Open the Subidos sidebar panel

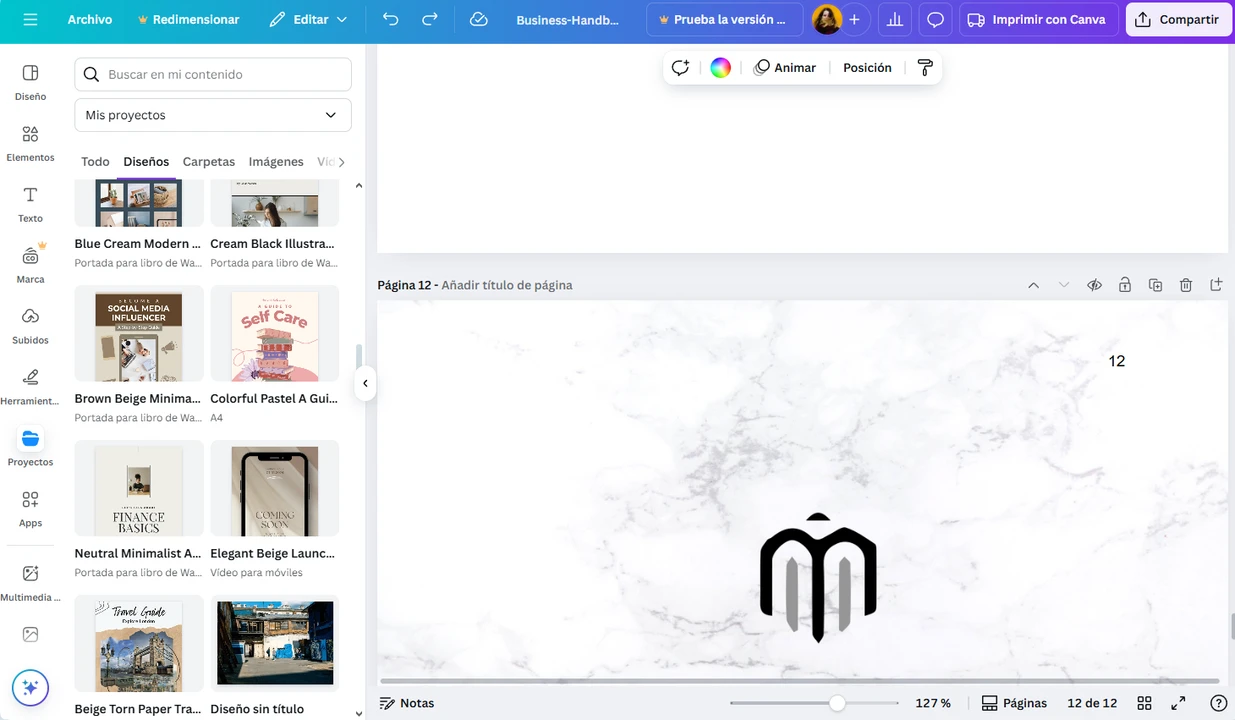pyautogui.click(x=30, y=326)
